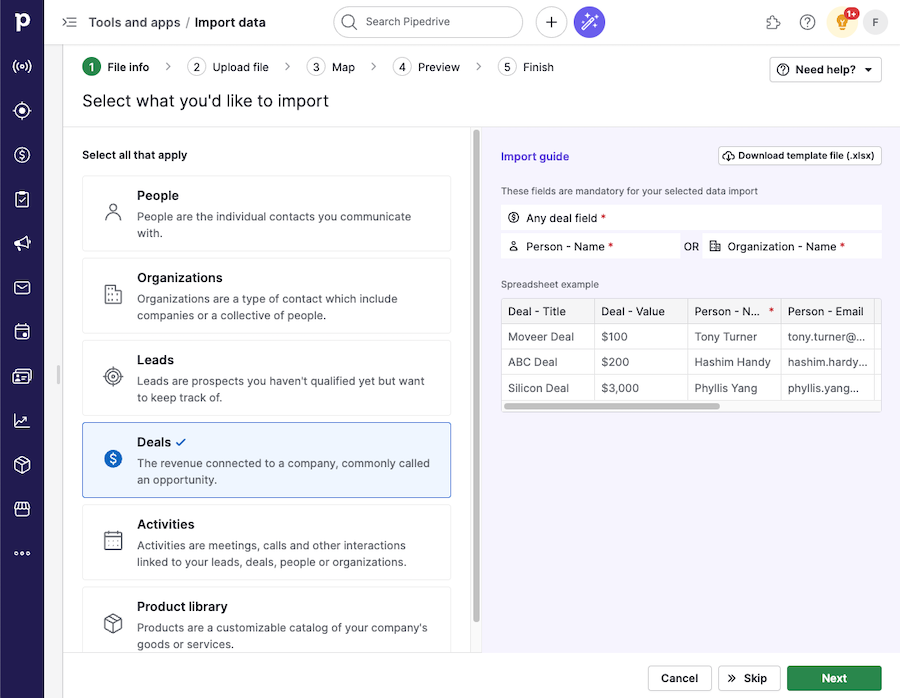900x698 pixels.
Task: Open the Pipedrive logo home
Action: point(22,22)
